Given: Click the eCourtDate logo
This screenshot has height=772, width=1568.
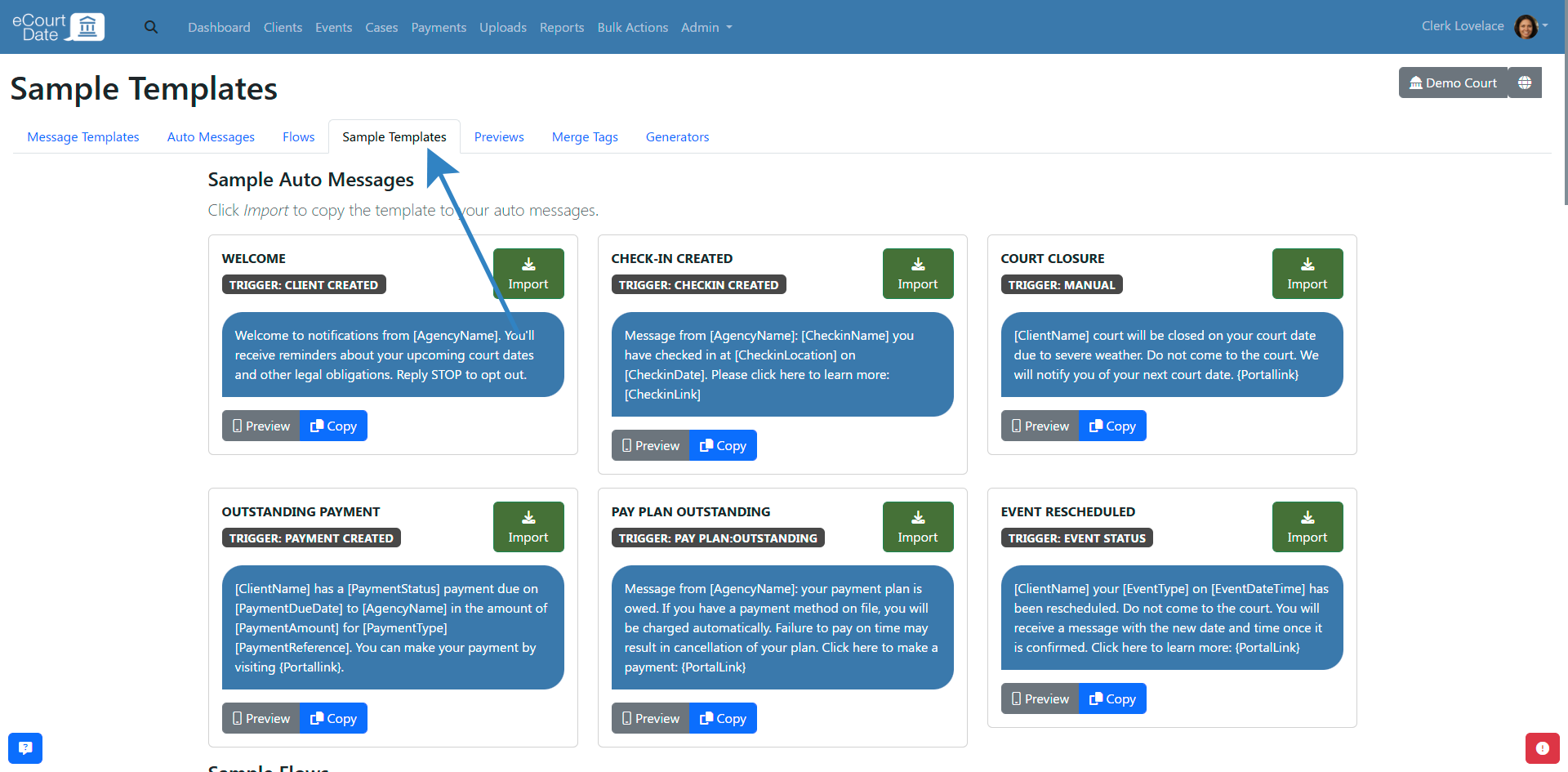Looking at the screenshot, I should pos(58,27).
